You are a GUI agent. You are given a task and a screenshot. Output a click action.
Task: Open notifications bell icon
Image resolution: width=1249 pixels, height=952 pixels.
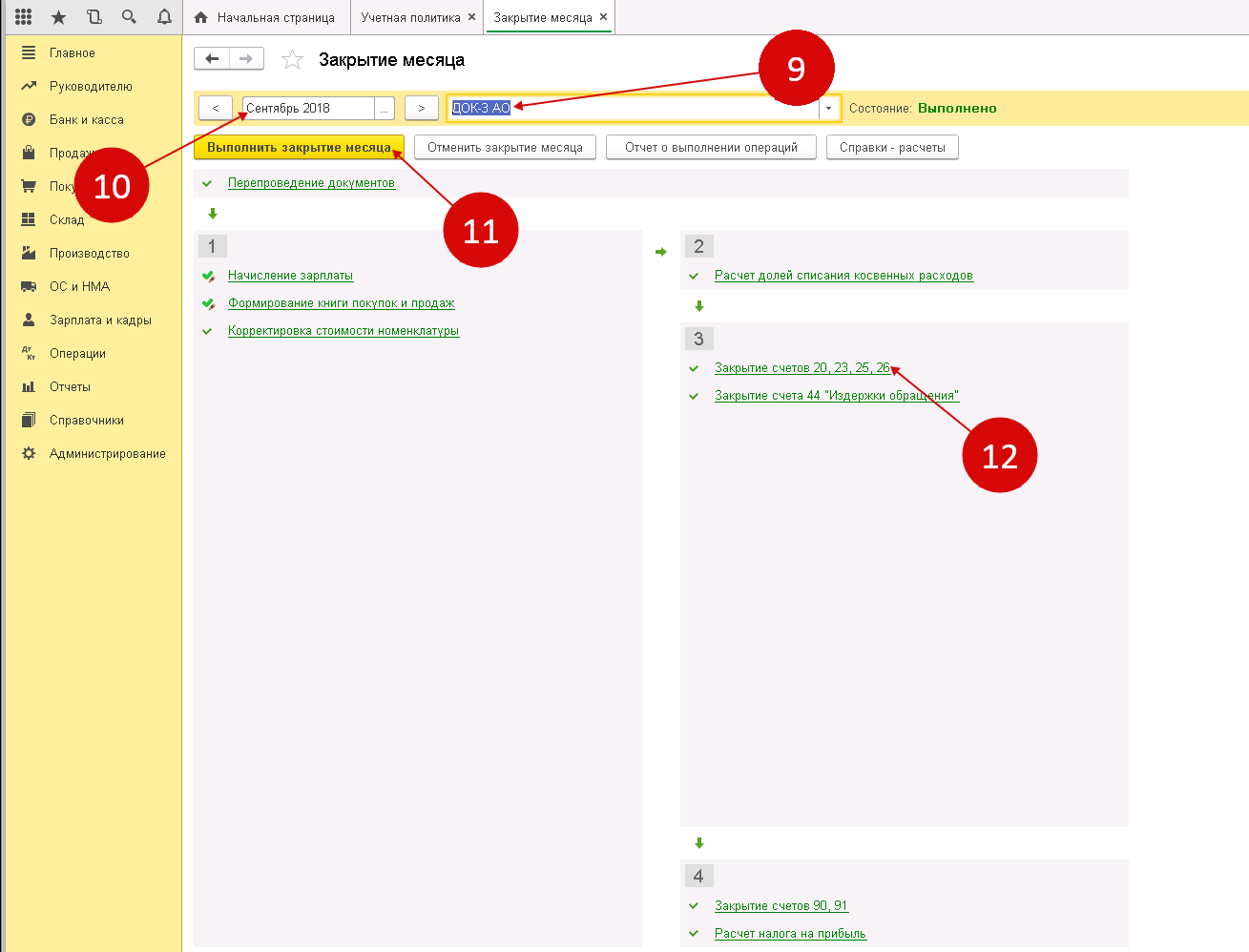click(x=164, y=17)
